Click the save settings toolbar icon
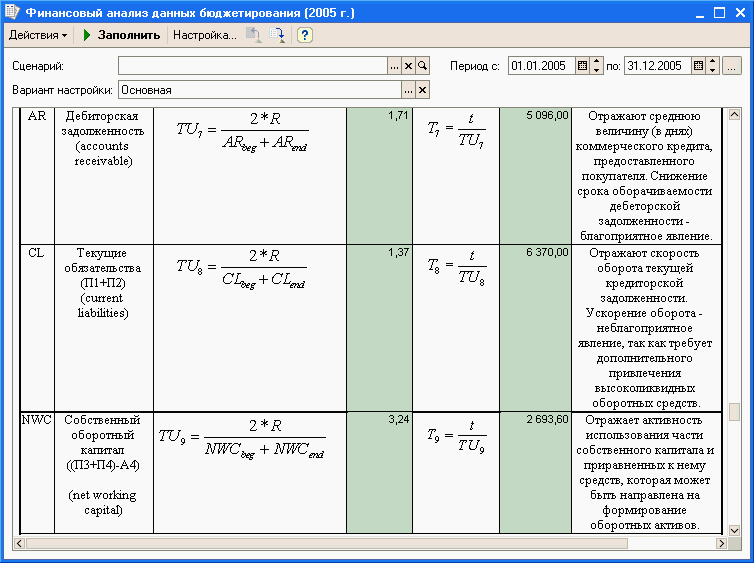The width and height of the screenshot is (754, 563). coord(277,35)
